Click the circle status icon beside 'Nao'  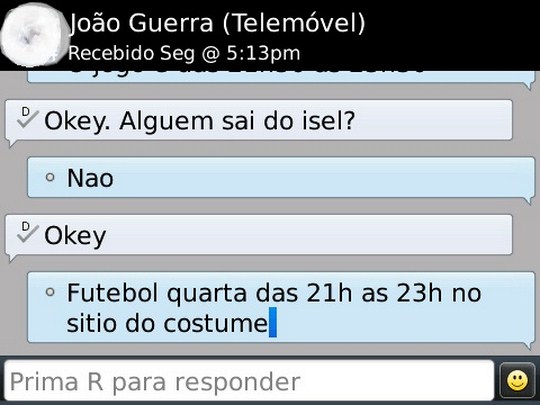coord(50,177)
